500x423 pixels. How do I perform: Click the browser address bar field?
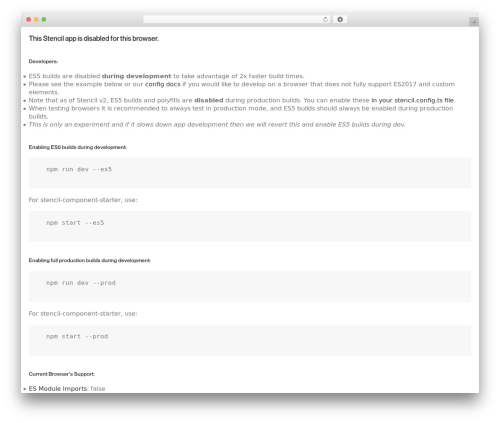tap(237, 19)
